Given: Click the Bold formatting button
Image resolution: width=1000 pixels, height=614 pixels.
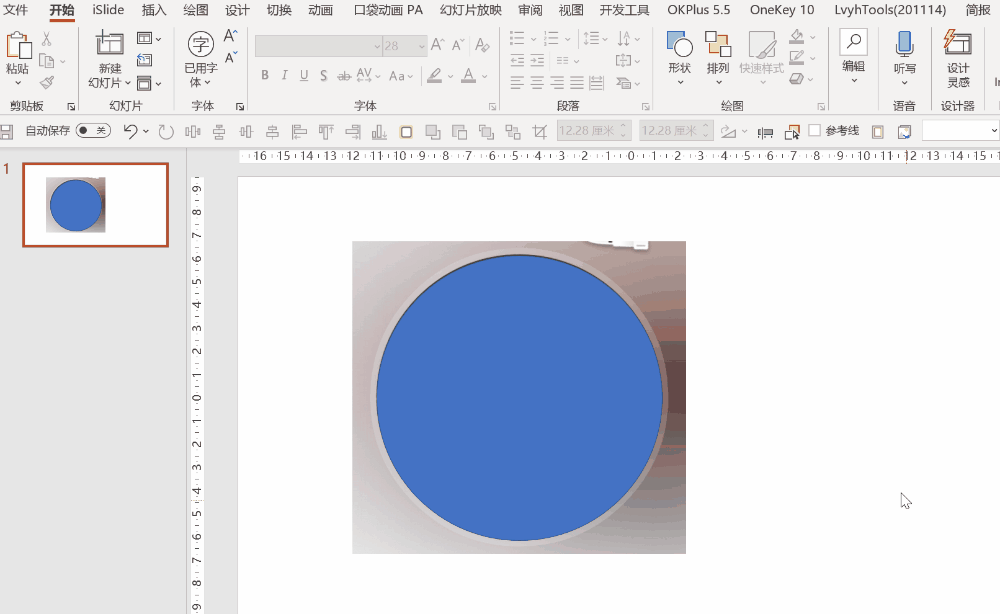Looking at the screenshot, I should 265,76.
